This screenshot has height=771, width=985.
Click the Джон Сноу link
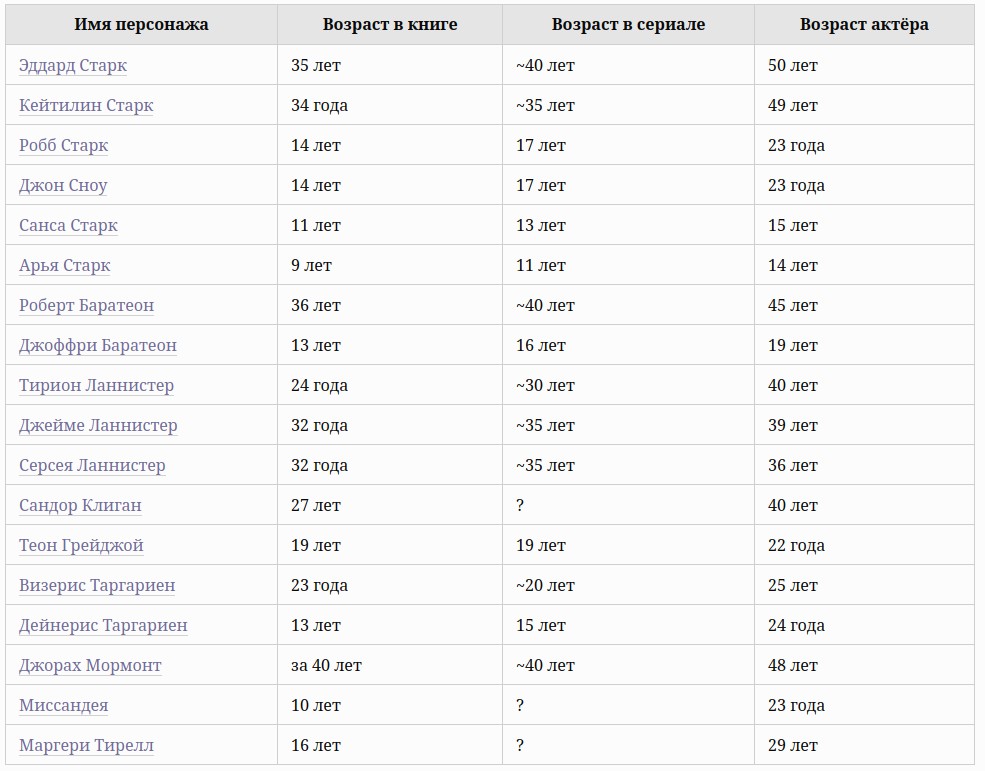tap(63, 185)
